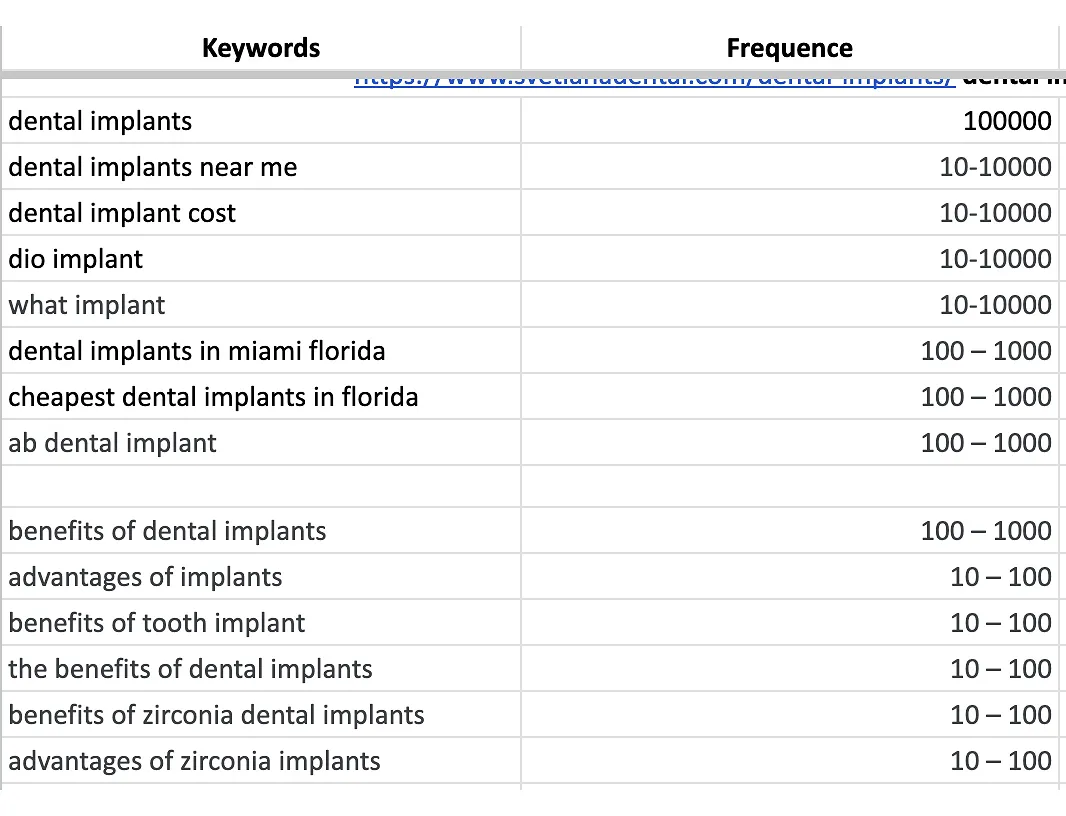Select the 'ab dental implant' cell
This screenshot has width=1066, height=816.
pyautogui.click(x=112, y=443)
